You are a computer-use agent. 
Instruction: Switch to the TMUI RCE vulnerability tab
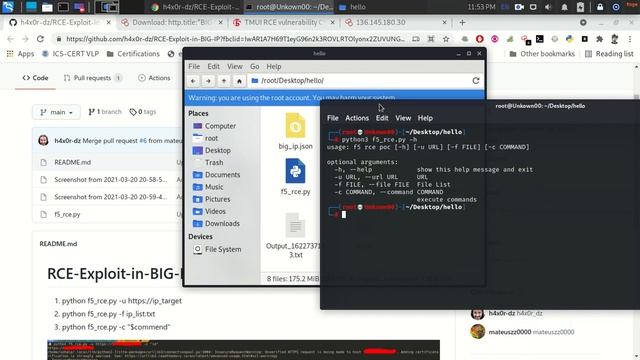point(283,22)
